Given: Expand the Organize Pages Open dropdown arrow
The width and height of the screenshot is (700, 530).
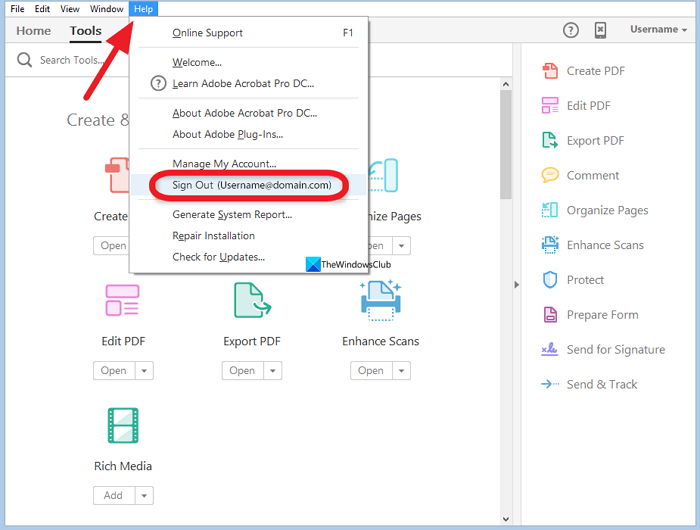Looking at the screenshot, I should [401, 246].
